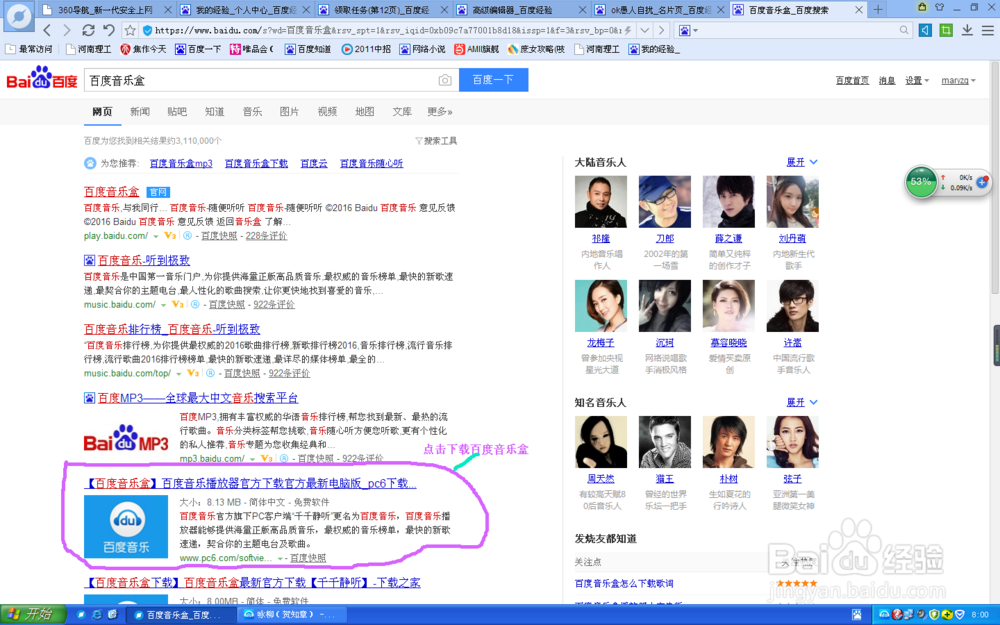Click inside the Baidu search input field
Image resolution: width=1000 pixels, height=625 pixels.
(260, 80)
